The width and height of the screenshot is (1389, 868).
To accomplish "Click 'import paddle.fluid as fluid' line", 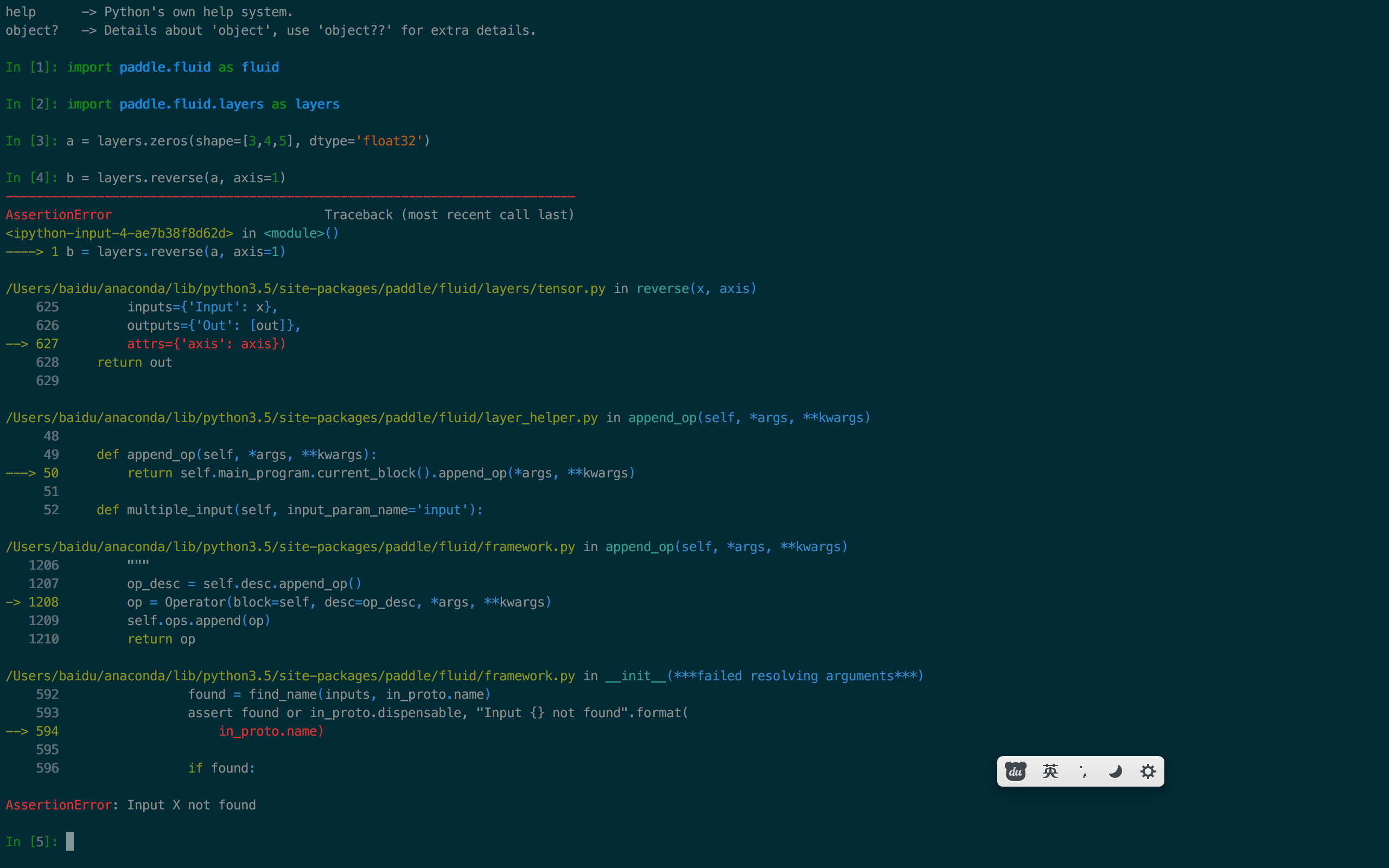I will pos(172,68).
